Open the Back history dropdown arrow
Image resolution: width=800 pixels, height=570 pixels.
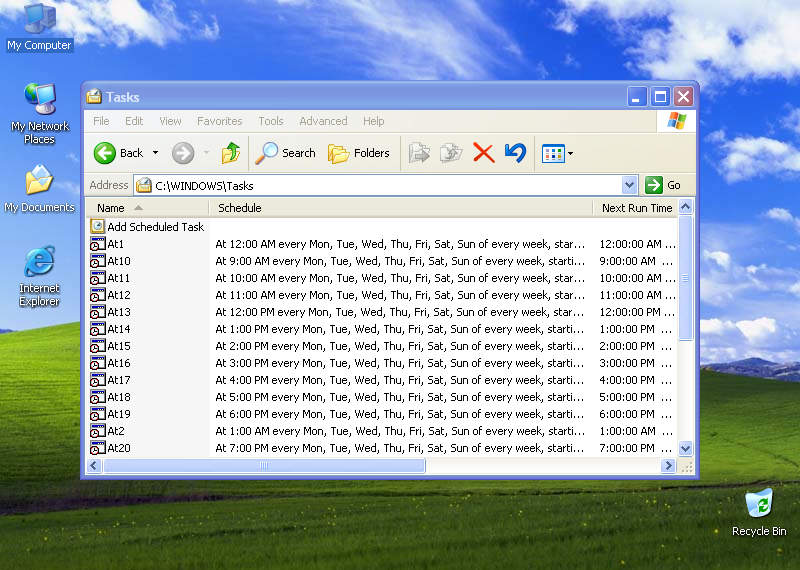tap(156, 153)
